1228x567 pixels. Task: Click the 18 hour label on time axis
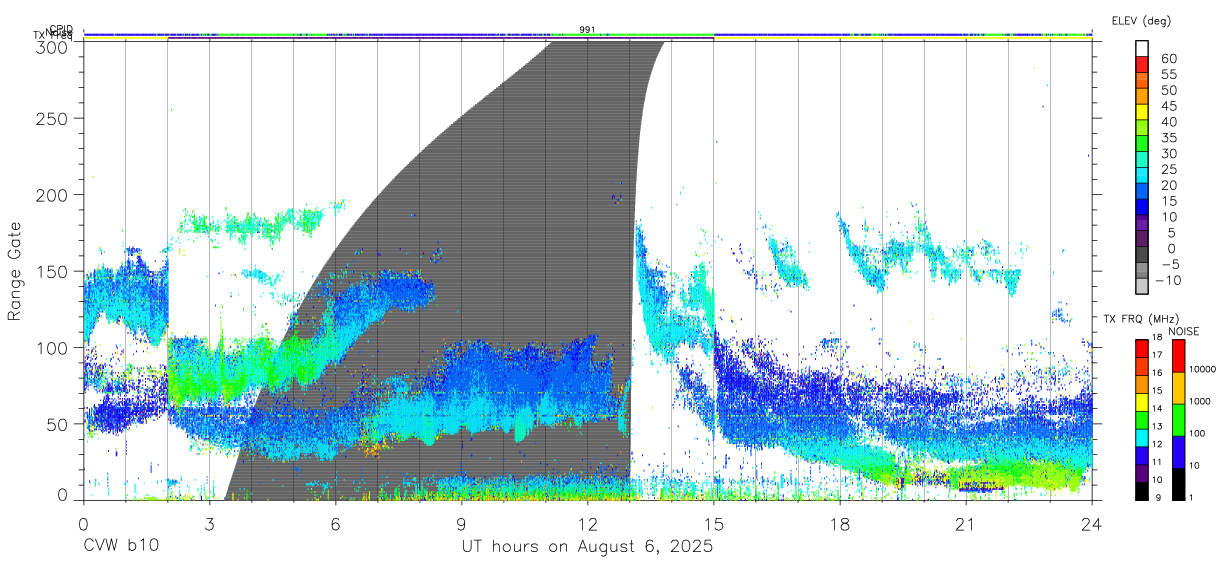(840, 523)
